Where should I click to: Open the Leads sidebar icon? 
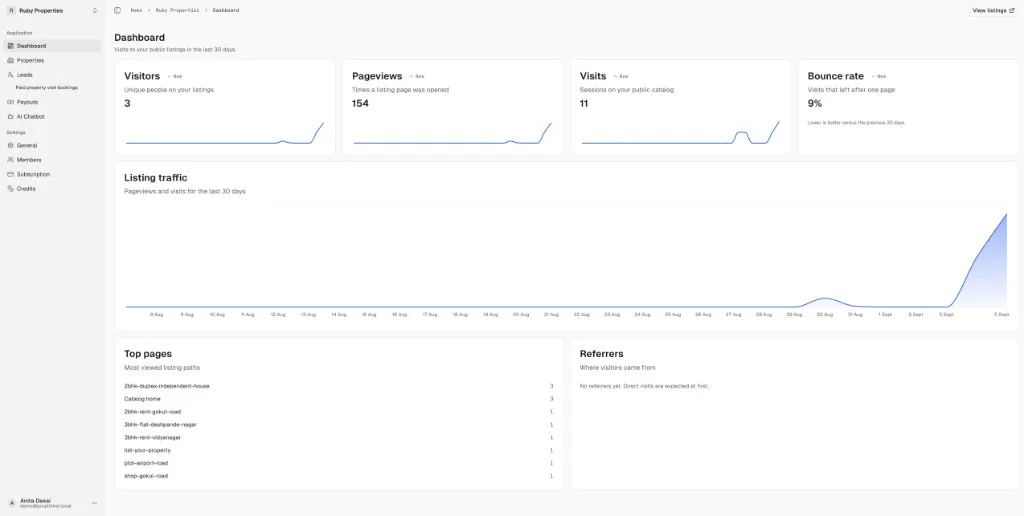[10, 74]
